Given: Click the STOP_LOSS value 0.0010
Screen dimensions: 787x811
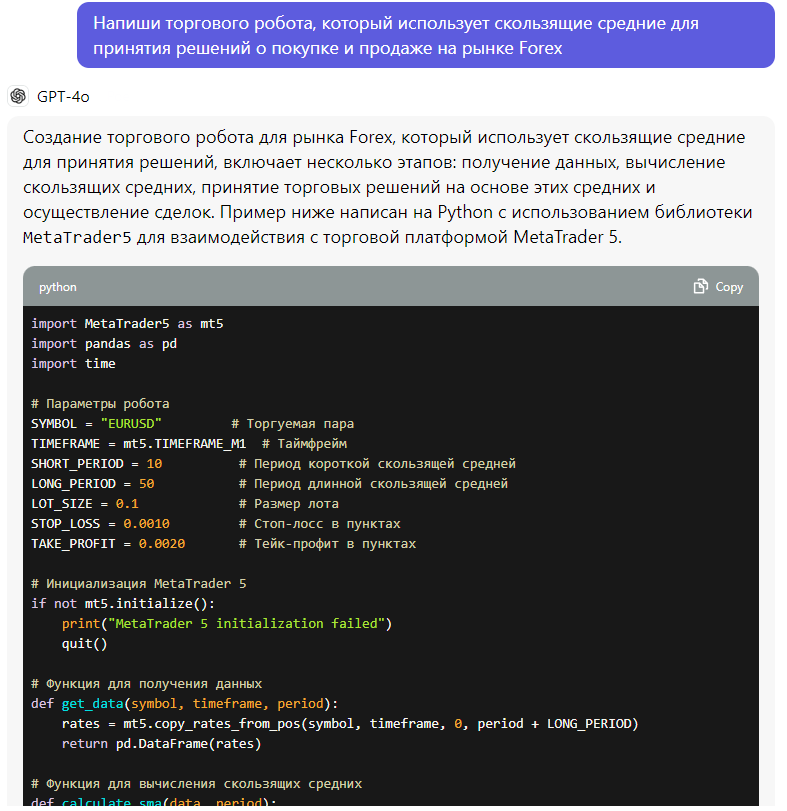Looking at the screenshot, I should (x=146, y=524).
